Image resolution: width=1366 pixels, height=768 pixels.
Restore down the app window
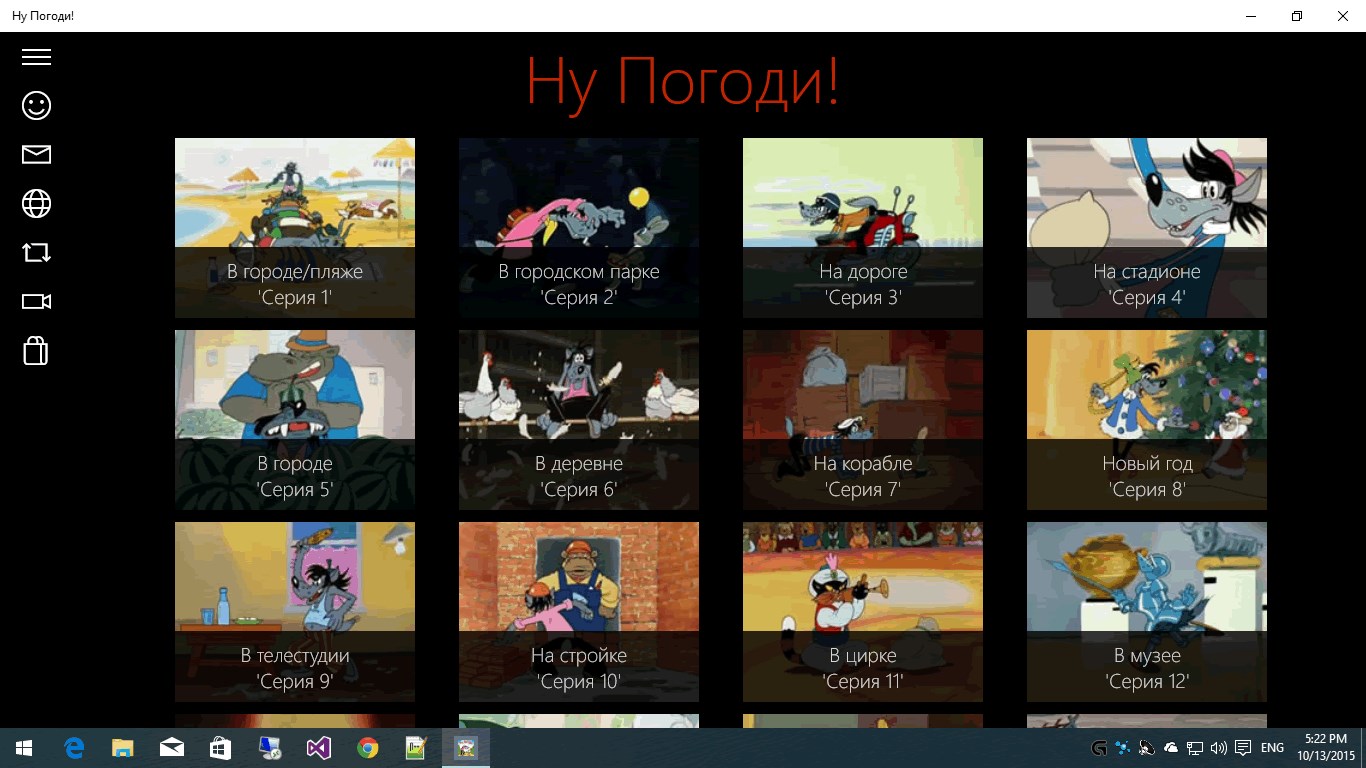(x=1297, y=16)
